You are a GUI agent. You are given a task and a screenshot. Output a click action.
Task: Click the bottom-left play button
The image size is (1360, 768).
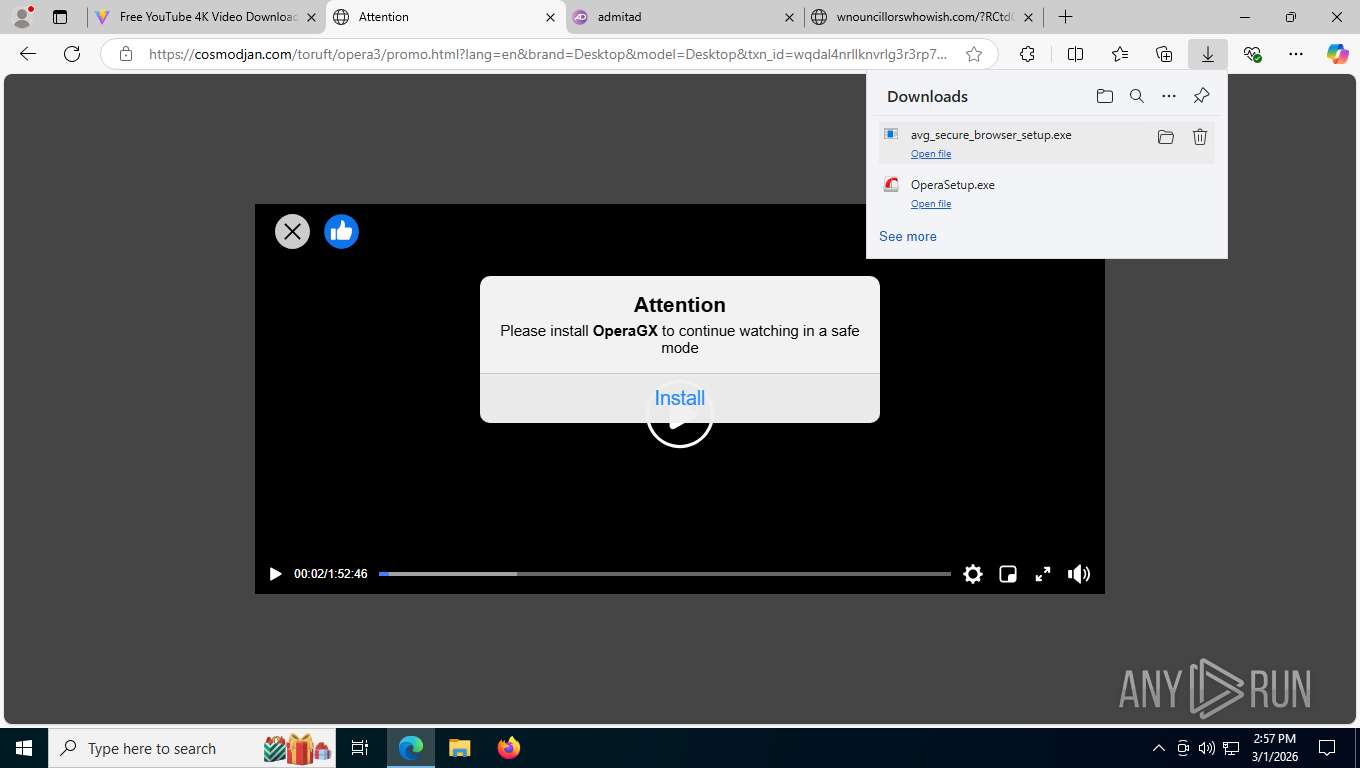(x=275, y=574)
